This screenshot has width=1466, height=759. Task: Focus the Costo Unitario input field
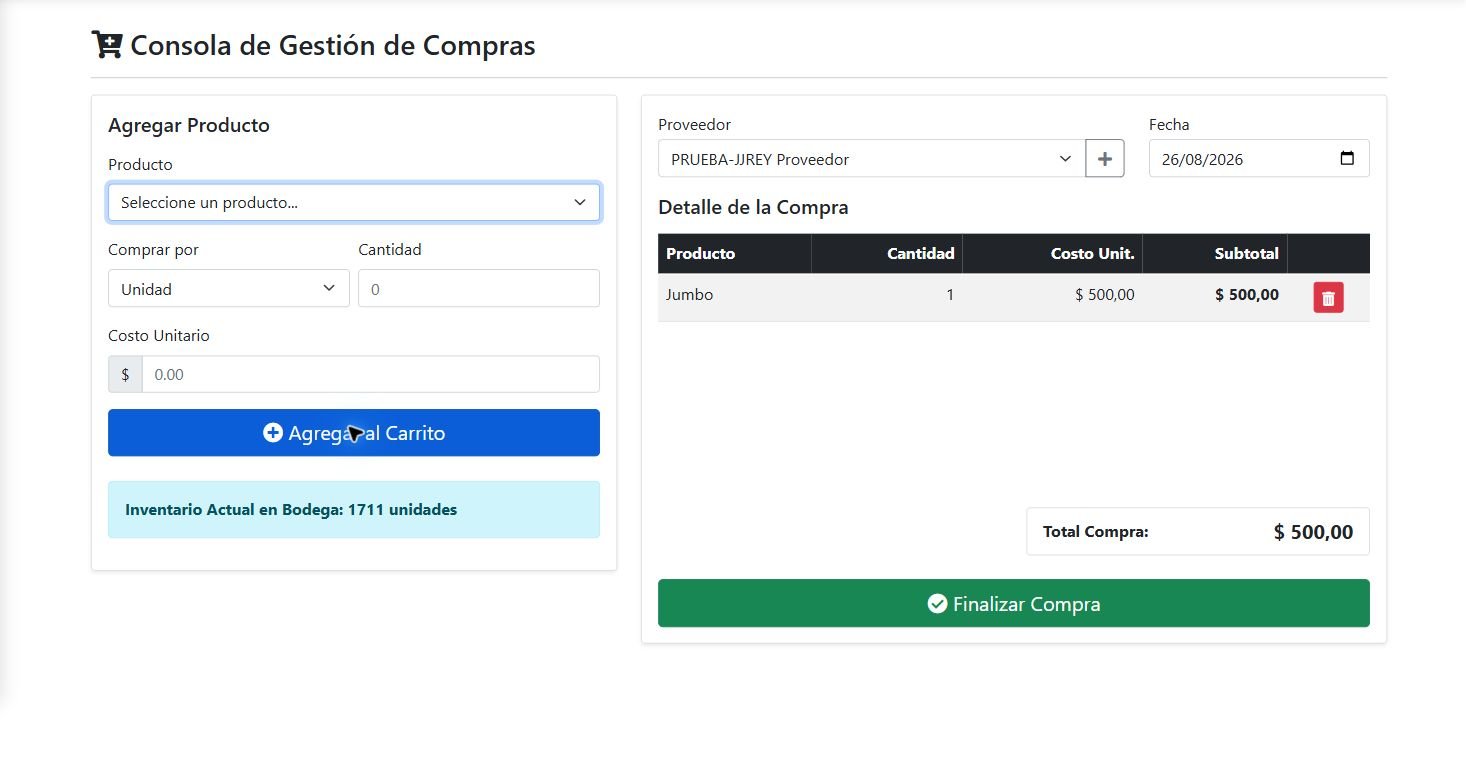(371, 374)
